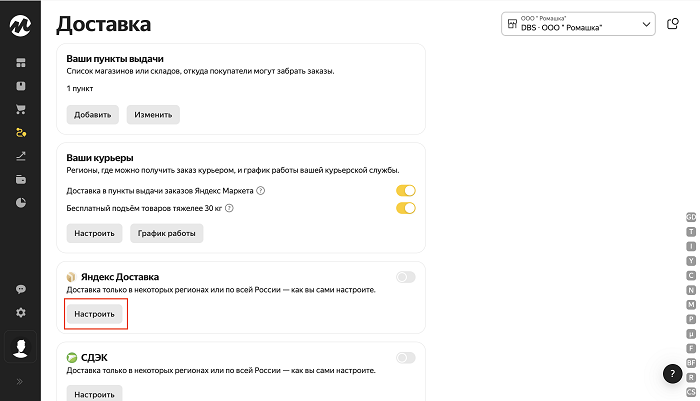
Task: Open the chat messages sidebar icon
Action: click(x=21, y=289)
